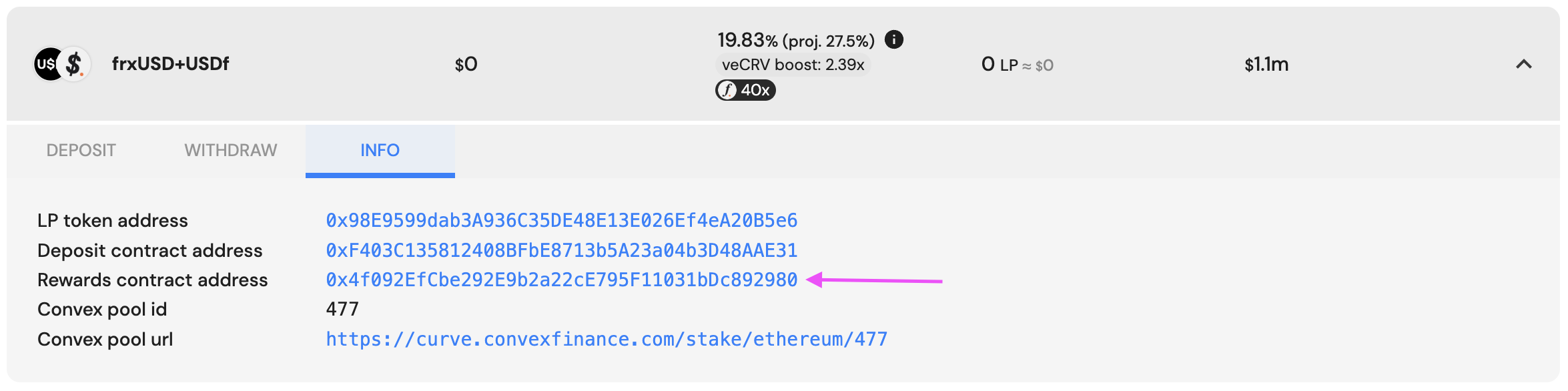Open the Rewards contract address link
1568x391 pixels.
[x=561, y=280]
